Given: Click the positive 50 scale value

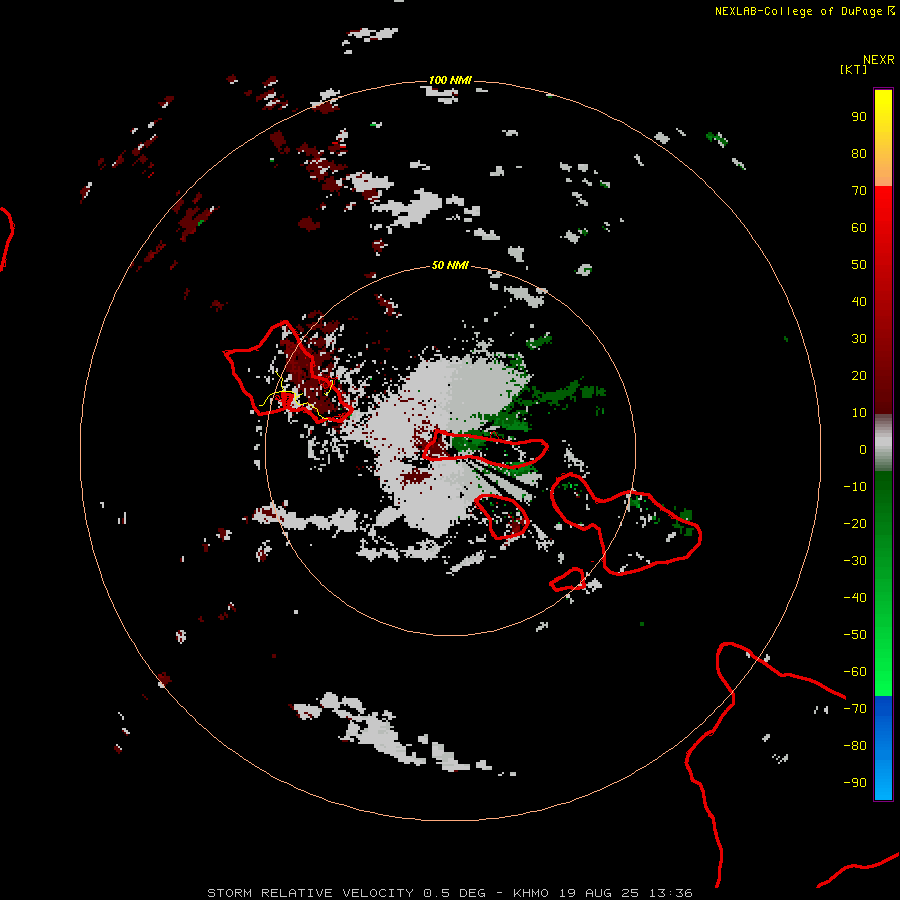Looking at the screenshot, I should tap(859, 265).
